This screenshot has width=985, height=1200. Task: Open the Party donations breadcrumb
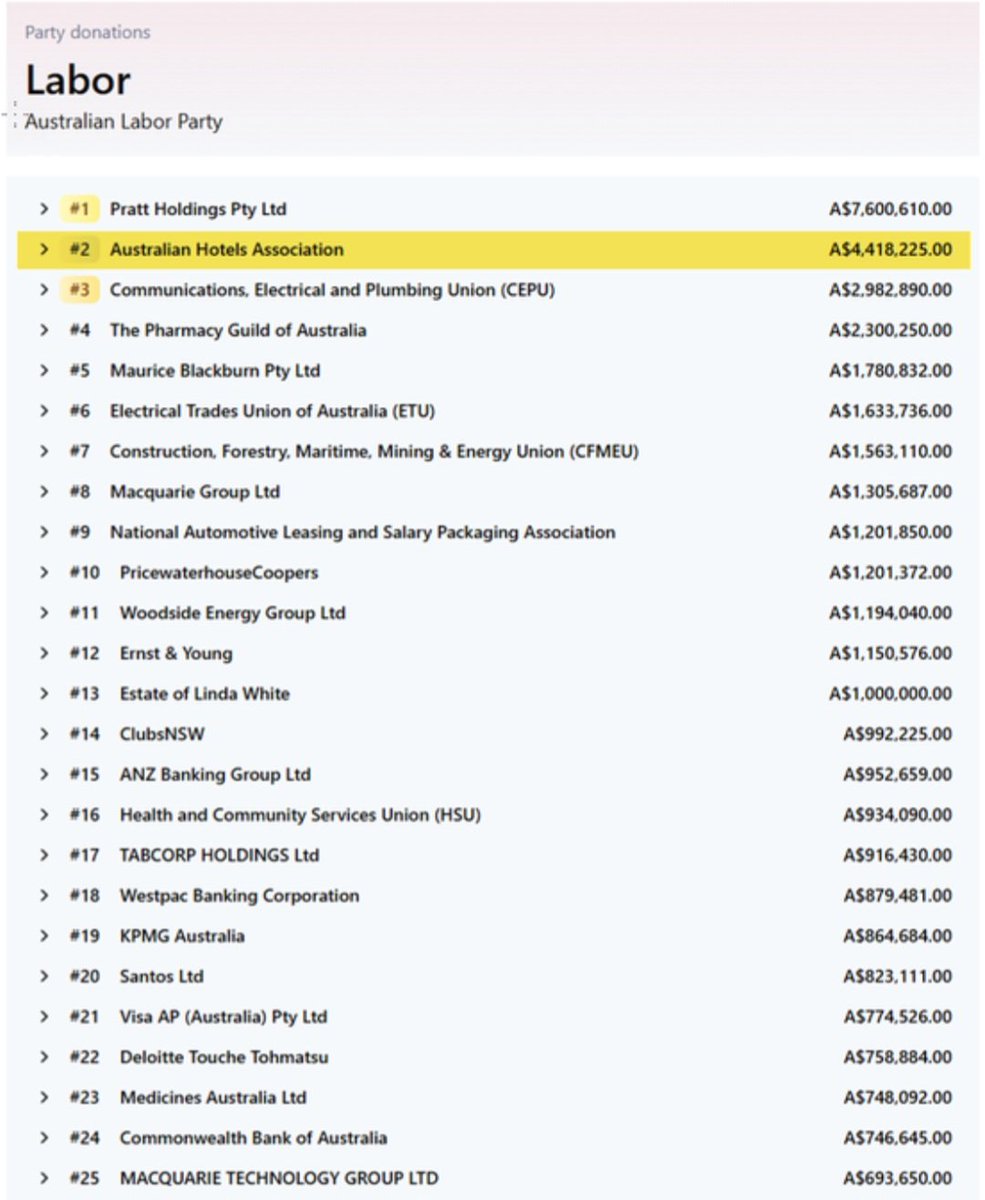(87, 32)
